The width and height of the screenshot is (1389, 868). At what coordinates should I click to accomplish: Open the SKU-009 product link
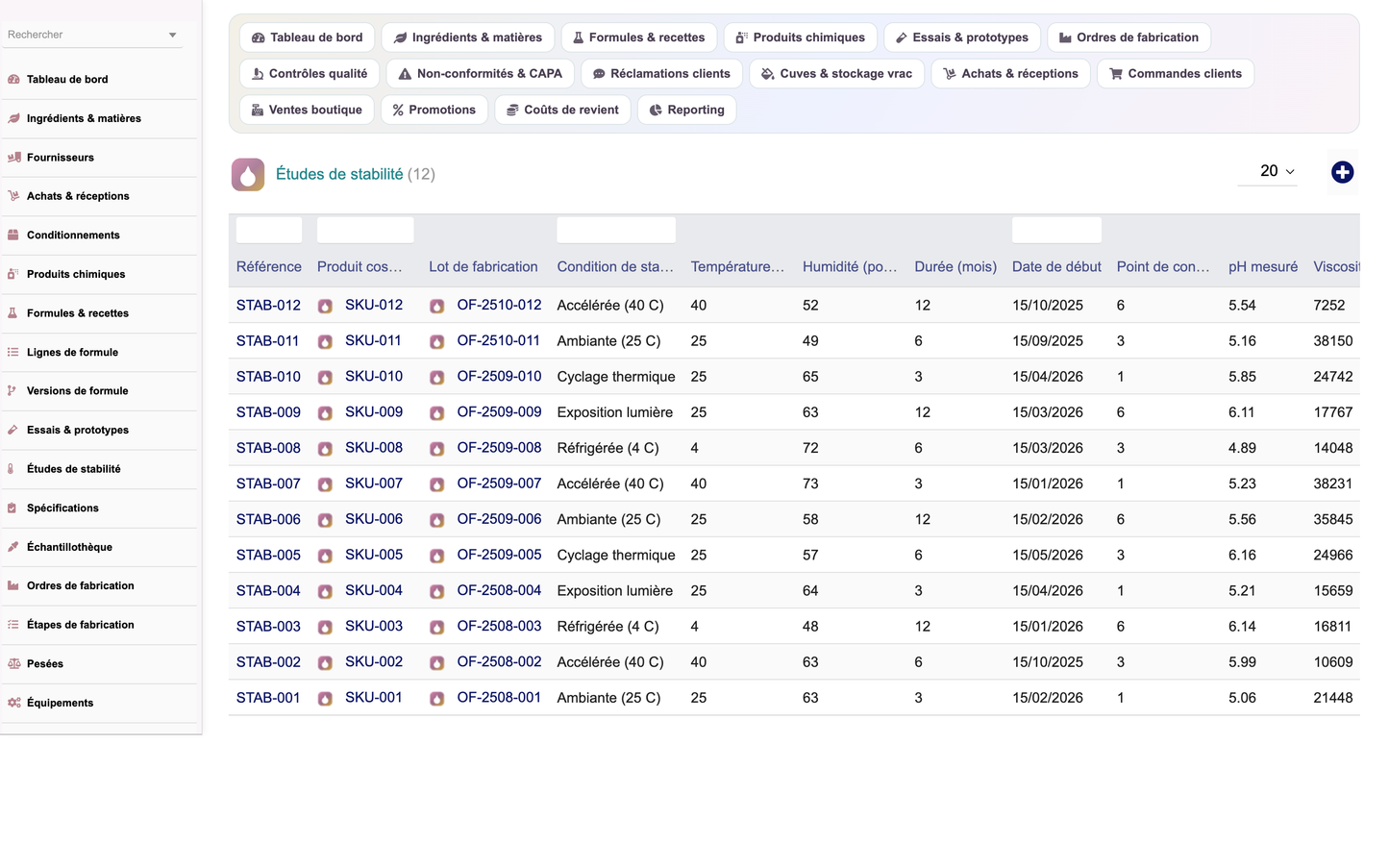click(374, 412)
